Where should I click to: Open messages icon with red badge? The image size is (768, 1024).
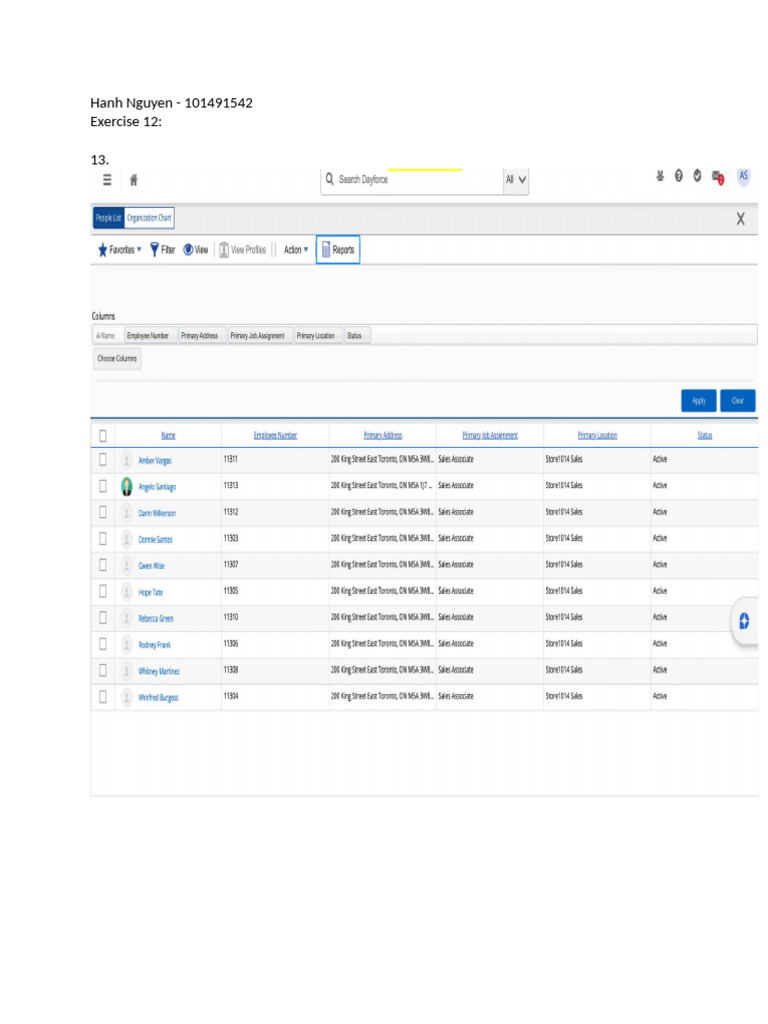tap(717, 178)
